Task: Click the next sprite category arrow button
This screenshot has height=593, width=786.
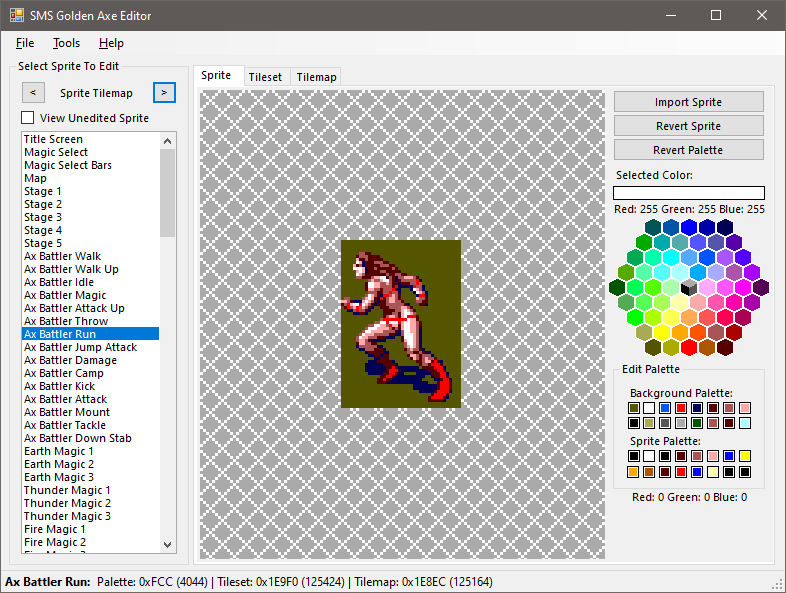Action: point(164,93)
